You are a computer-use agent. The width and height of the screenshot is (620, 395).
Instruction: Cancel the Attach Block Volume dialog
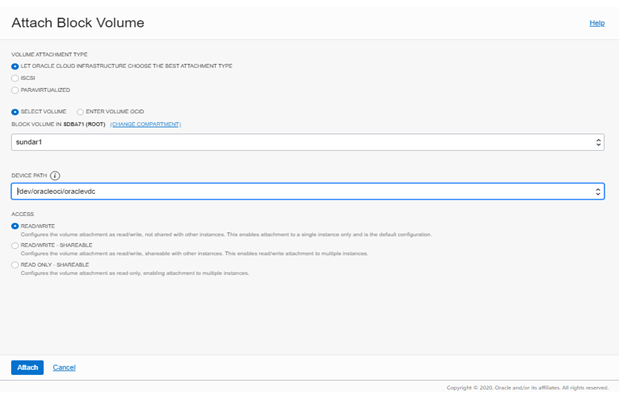64,367
